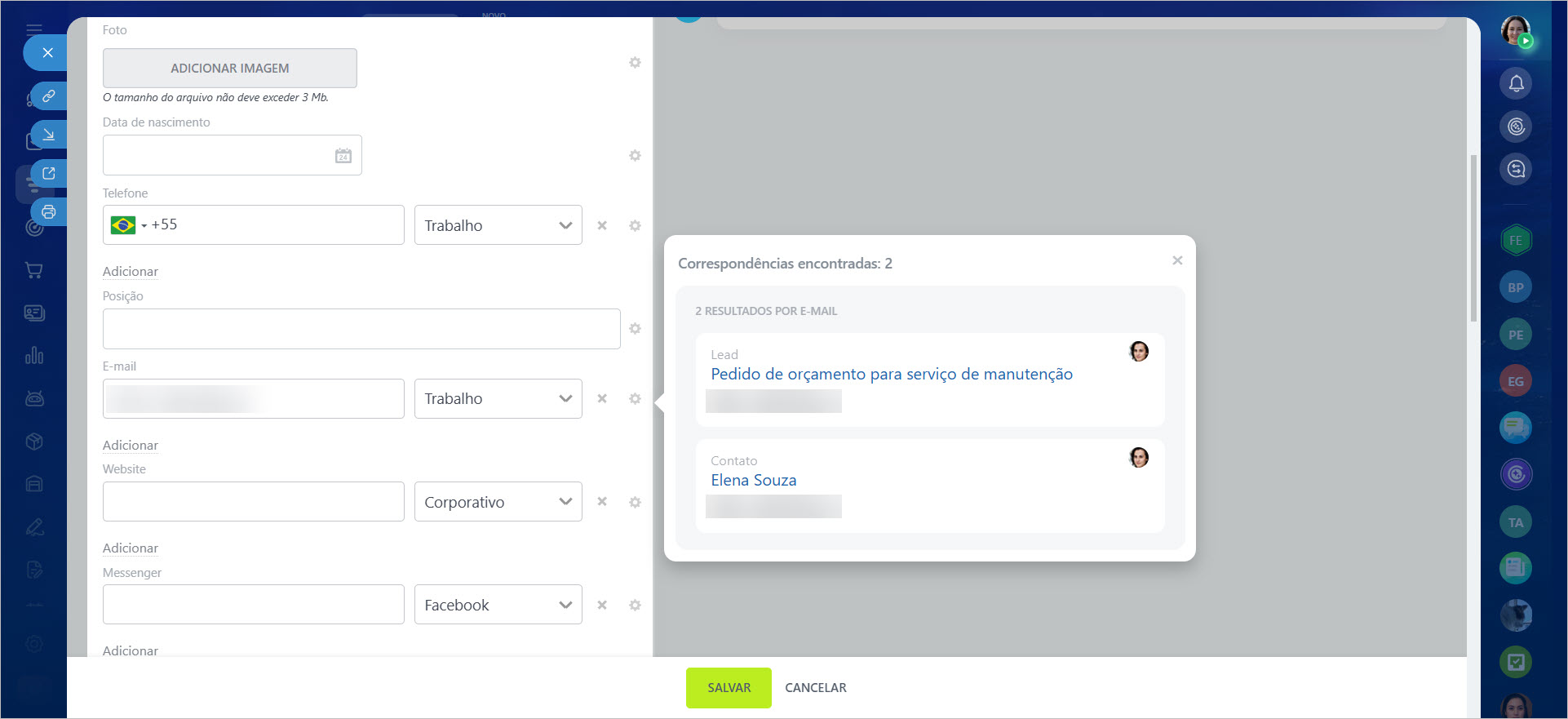Click into the Posição input field
The image size is (1568, 719).
pos(361,329)
